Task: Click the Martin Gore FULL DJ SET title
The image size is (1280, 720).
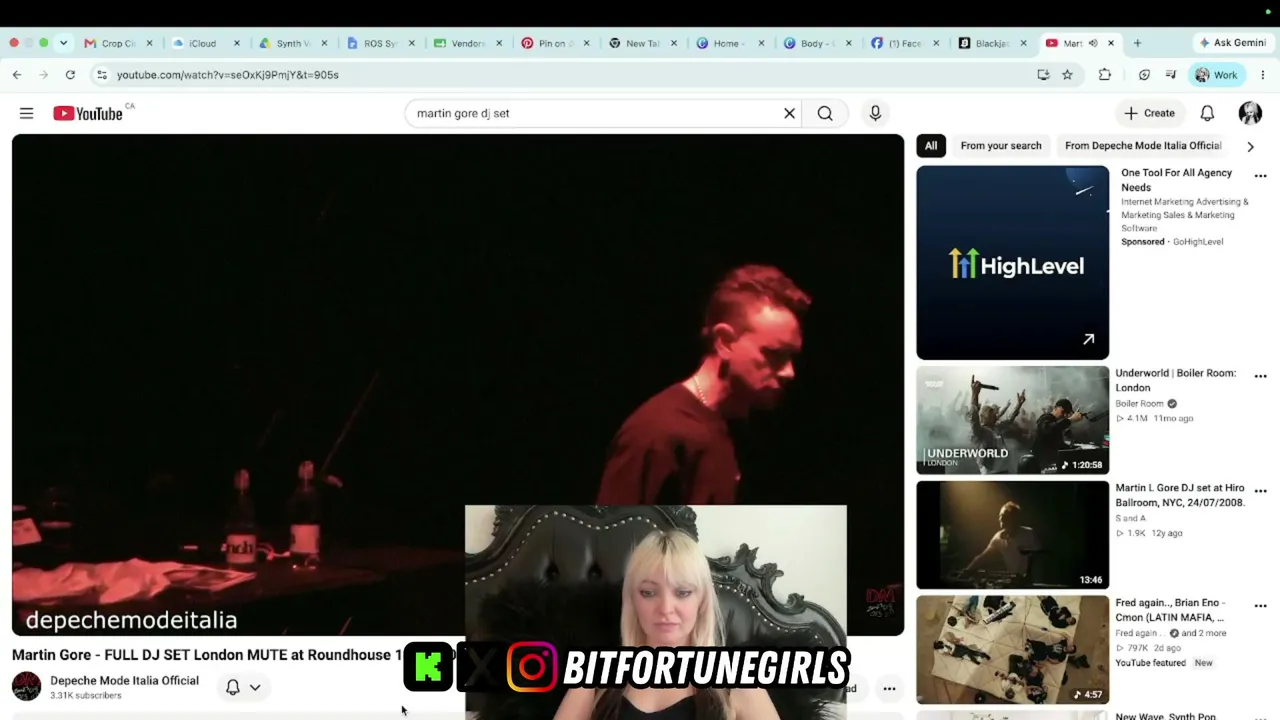Action: pos(207,655)
